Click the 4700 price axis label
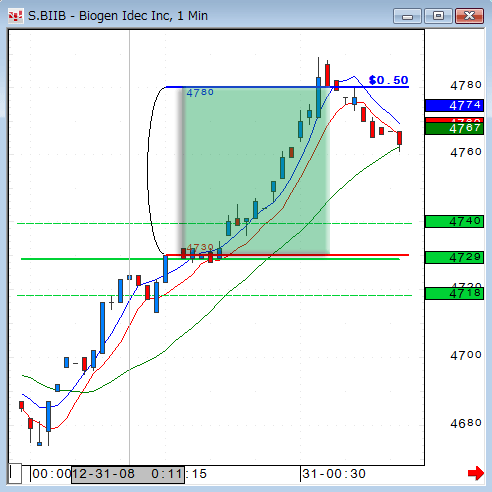 466,355
